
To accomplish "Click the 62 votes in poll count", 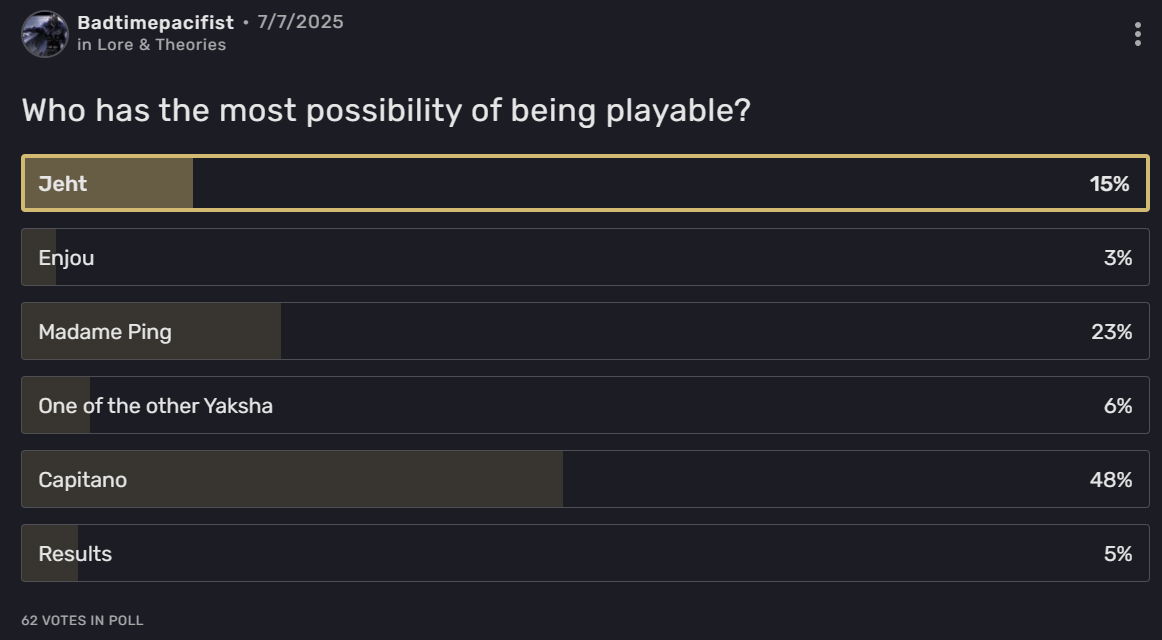I will pyautogui.click(x=82, y=621).
